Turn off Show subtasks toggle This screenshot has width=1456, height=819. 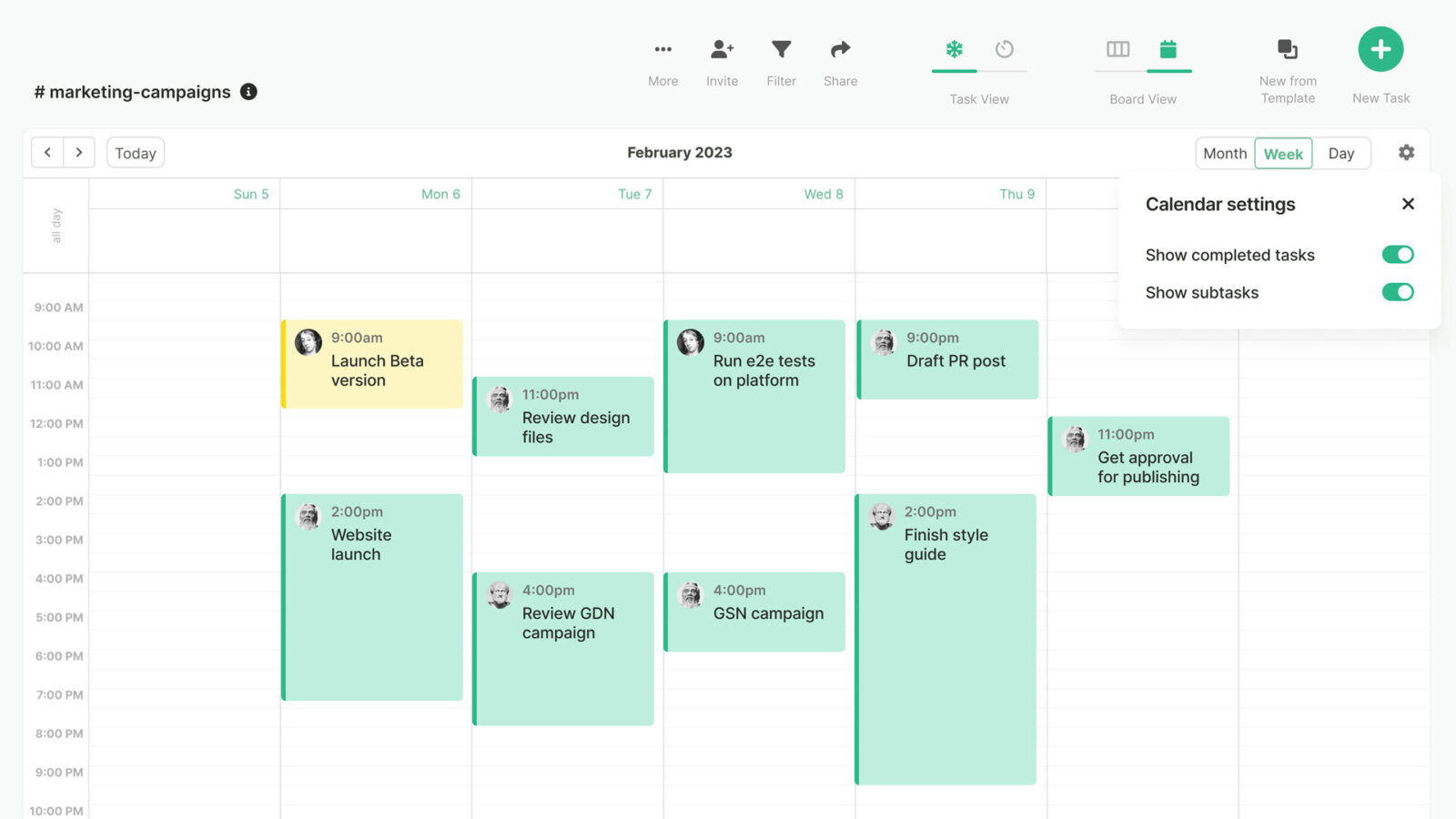point(1397,292)
